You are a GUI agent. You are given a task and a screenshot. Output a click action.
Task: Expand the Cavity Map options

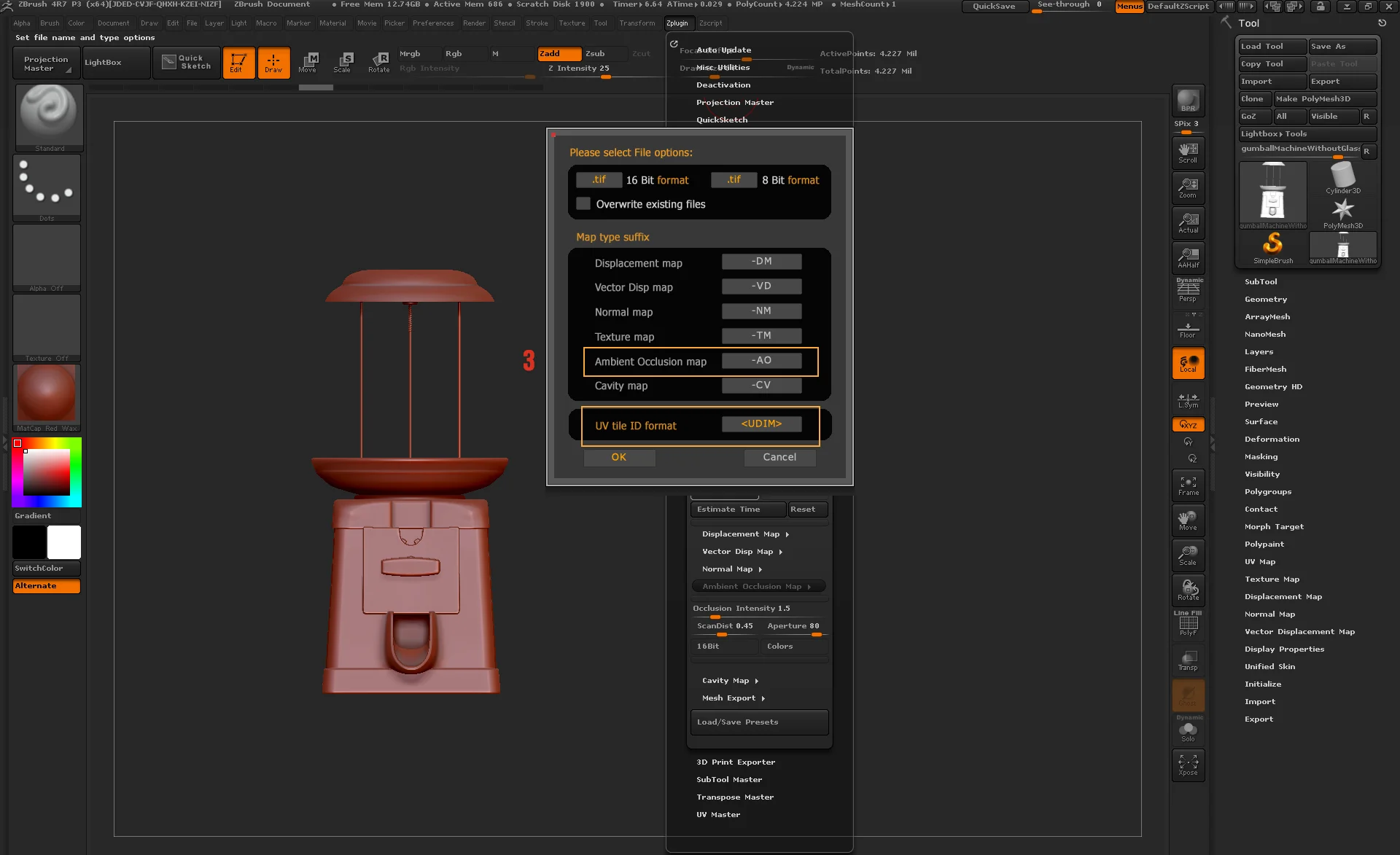[729, 680]
